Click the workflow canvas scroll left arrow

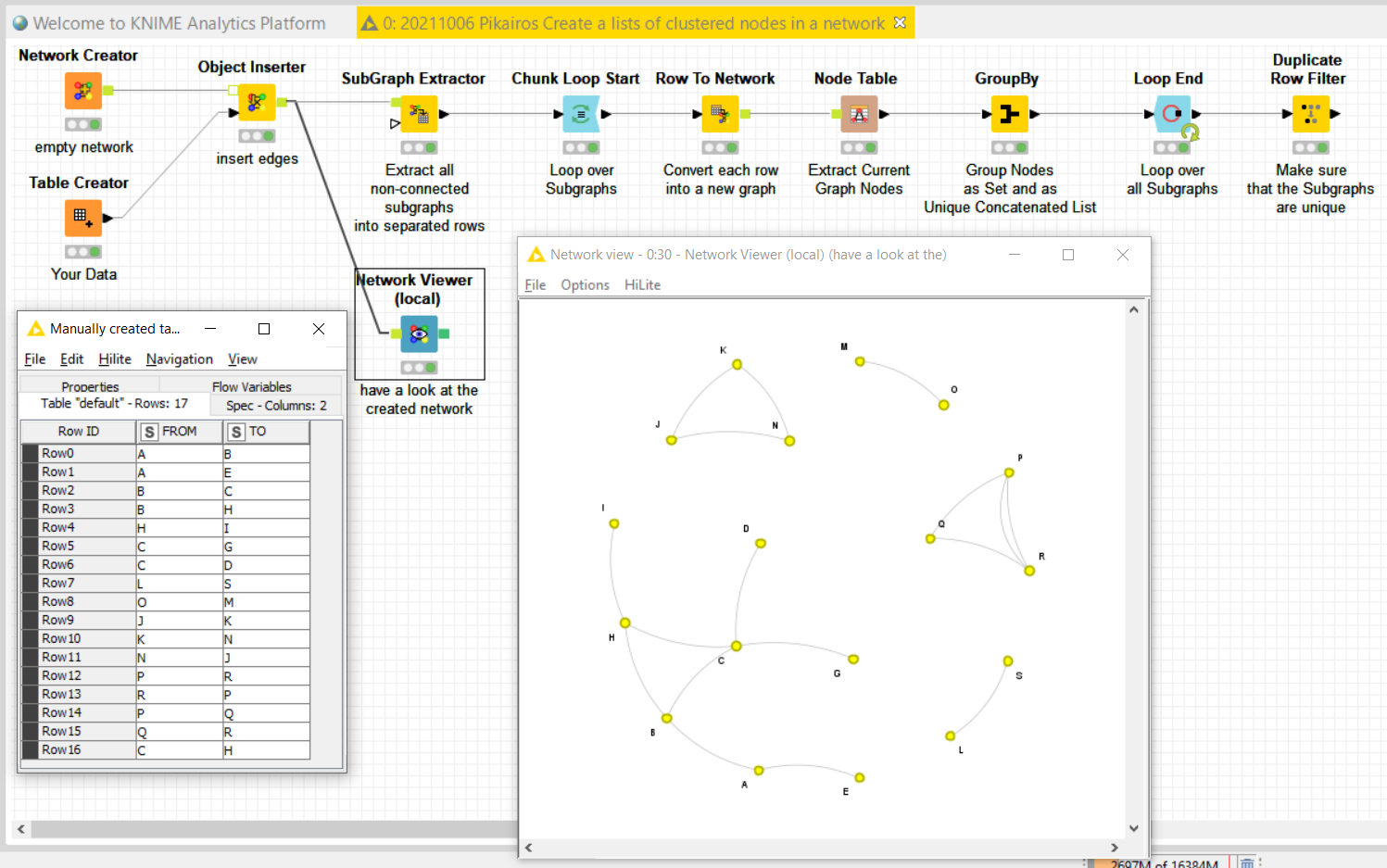[x=21, y=829]
